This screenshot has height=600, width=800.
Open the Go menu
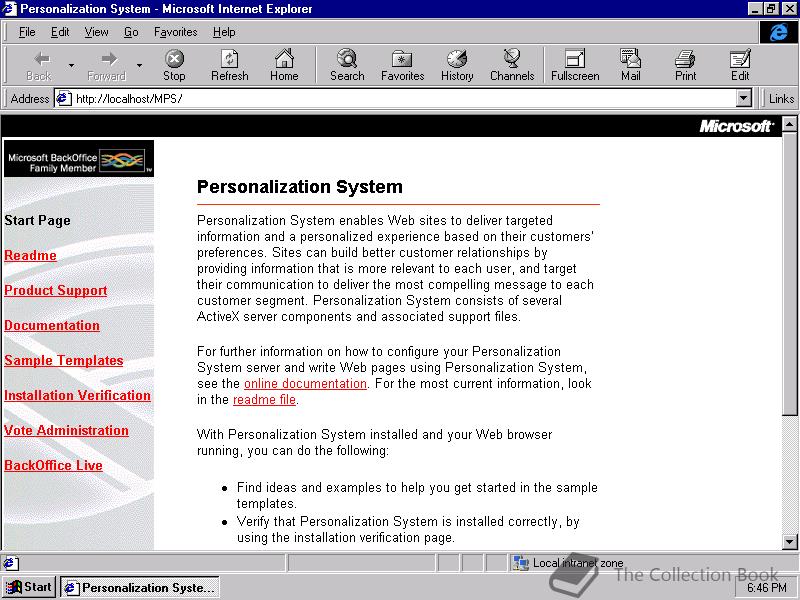click(131, 32)
